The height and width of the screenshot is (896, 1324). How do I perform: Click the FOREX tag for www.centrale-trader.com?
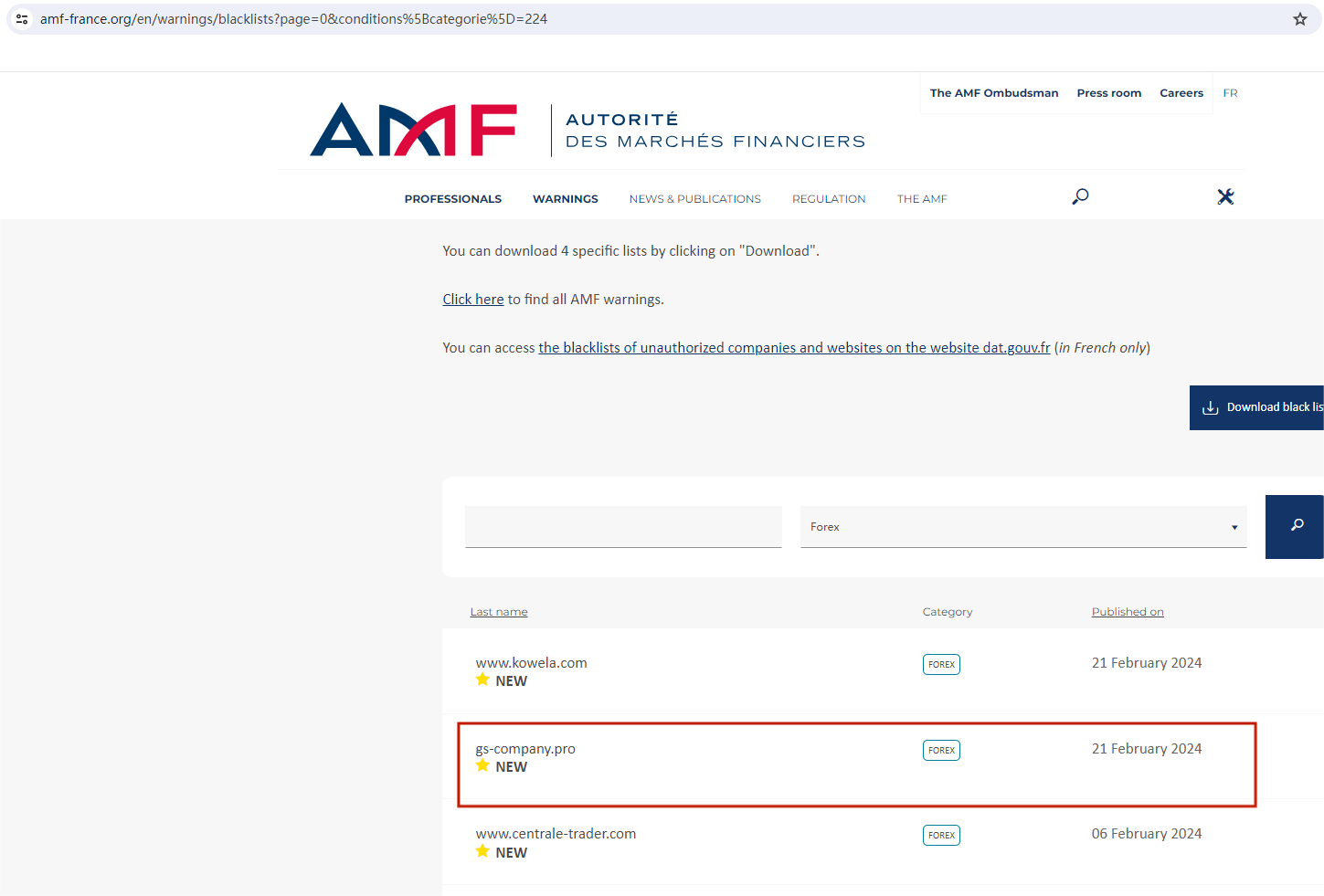tap(941, 836)
